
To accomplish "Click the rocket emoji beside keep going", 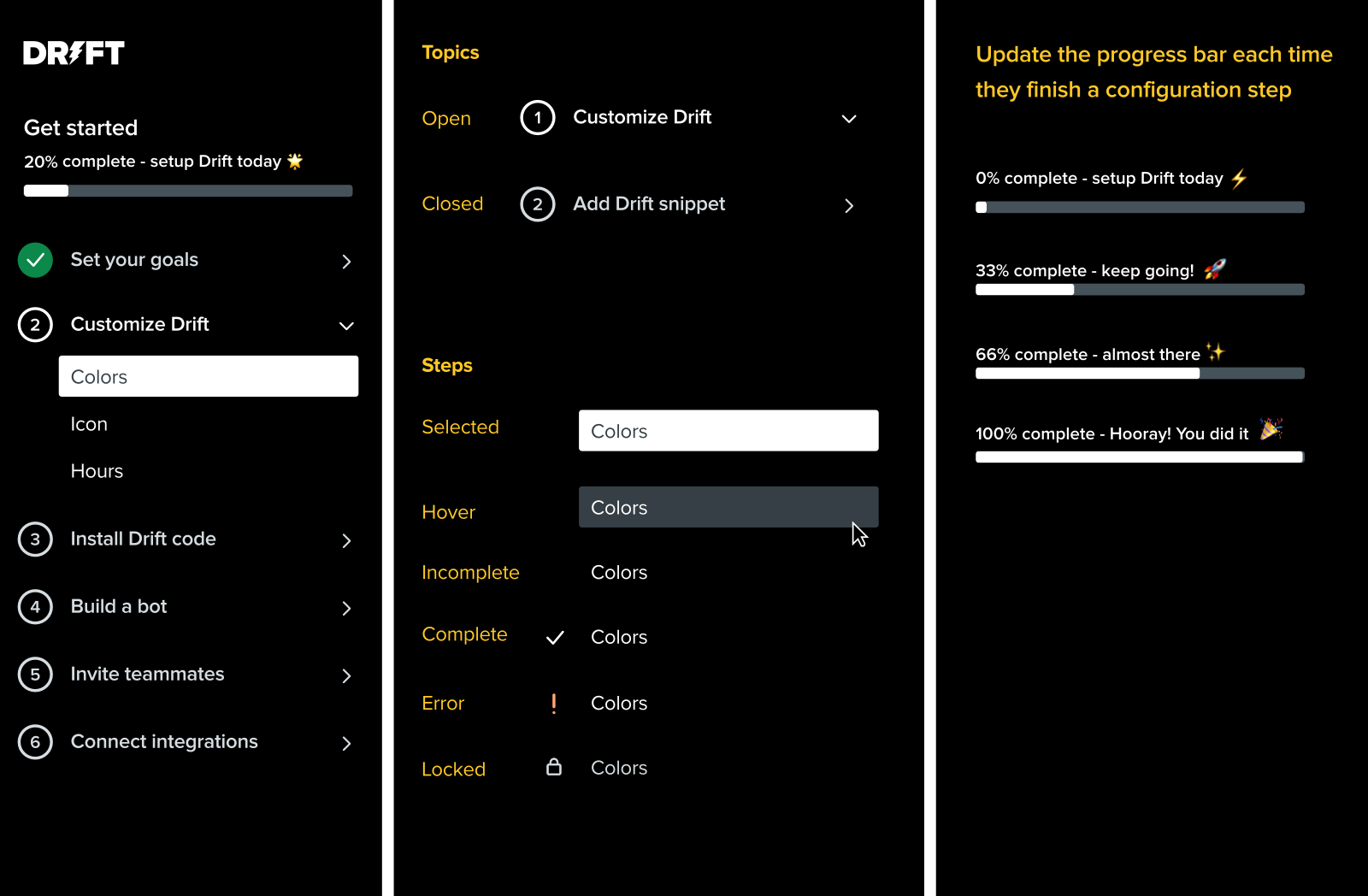I will (1215, 269).
